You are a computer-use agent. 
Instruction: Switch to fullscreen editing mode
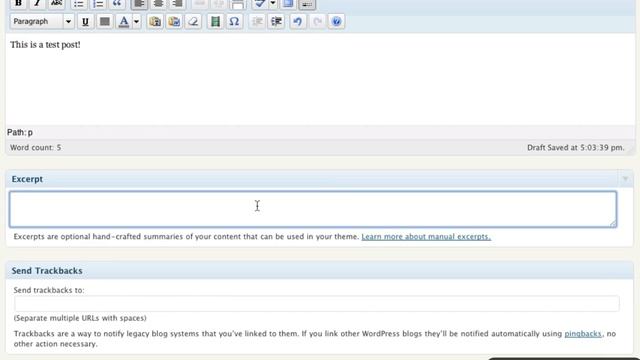(288, 4)
